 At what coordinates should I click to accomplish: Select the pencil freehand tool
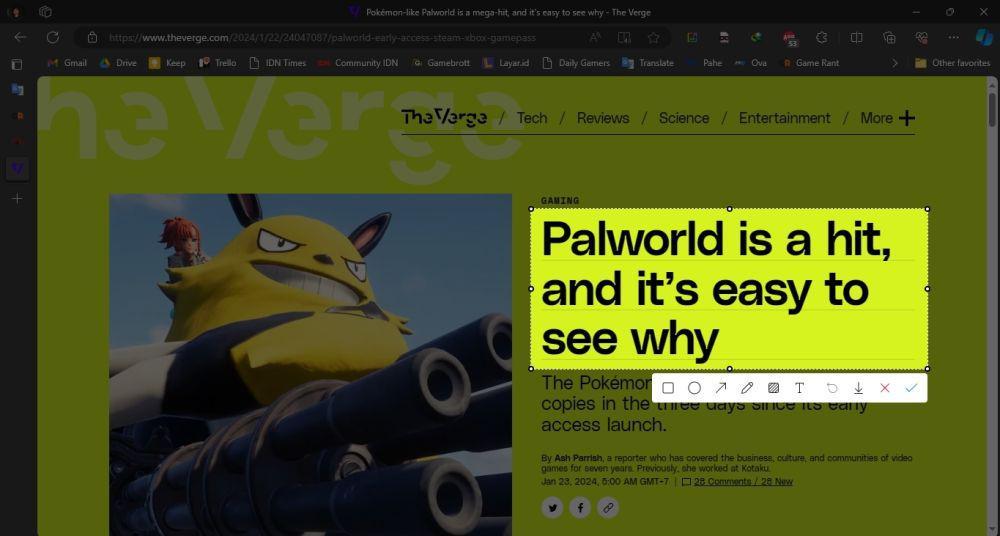[x=747, y=388]
